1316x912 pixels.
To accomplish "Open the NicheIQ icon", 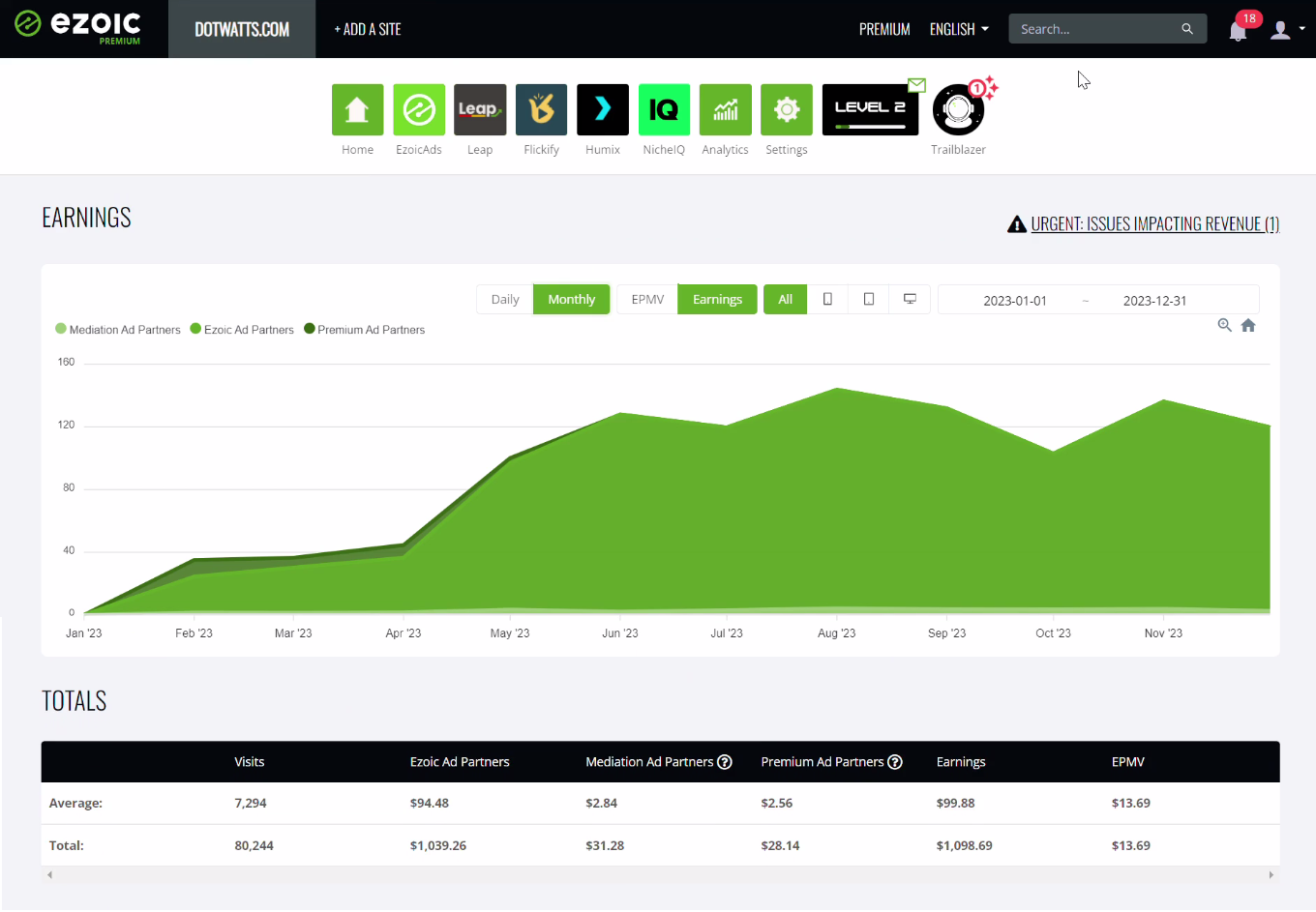I will (x=664, y=109).
